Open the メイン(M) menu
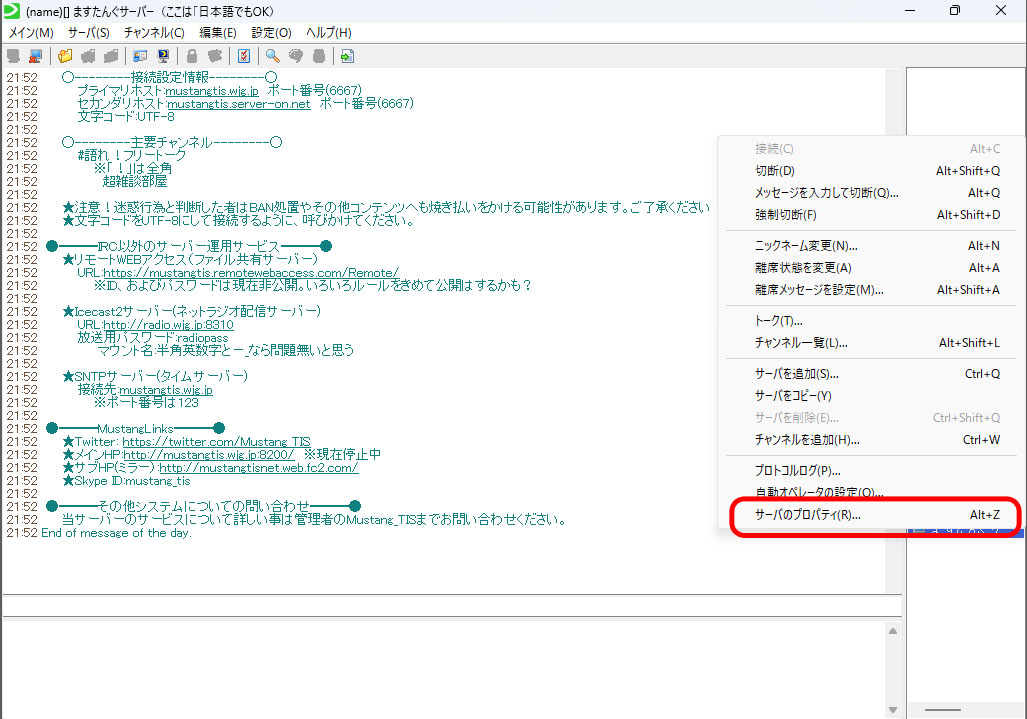 coord(31,32)
